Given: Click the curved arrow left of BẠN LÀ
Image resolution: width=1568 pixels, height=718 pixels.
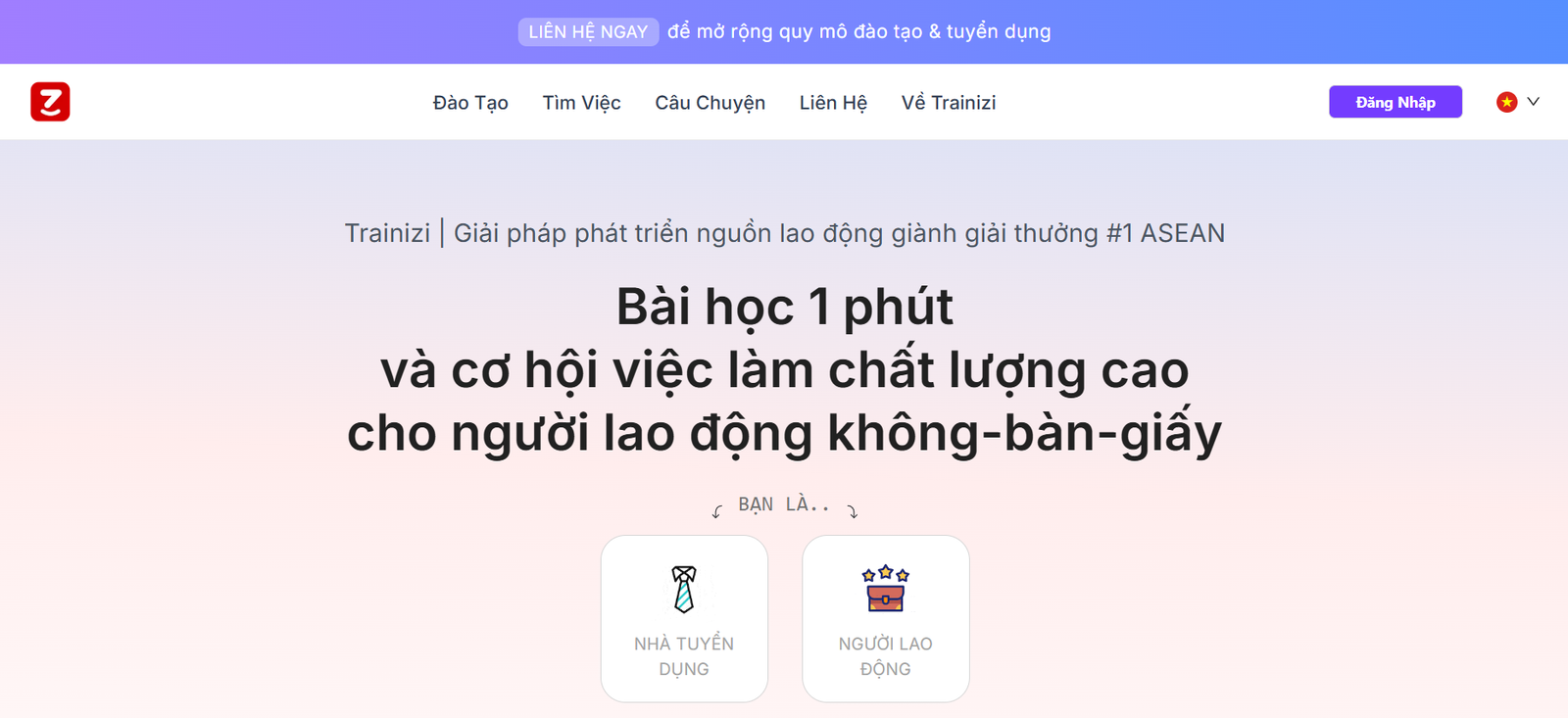Looking at the screenshot, I should (x=717, y=511).
